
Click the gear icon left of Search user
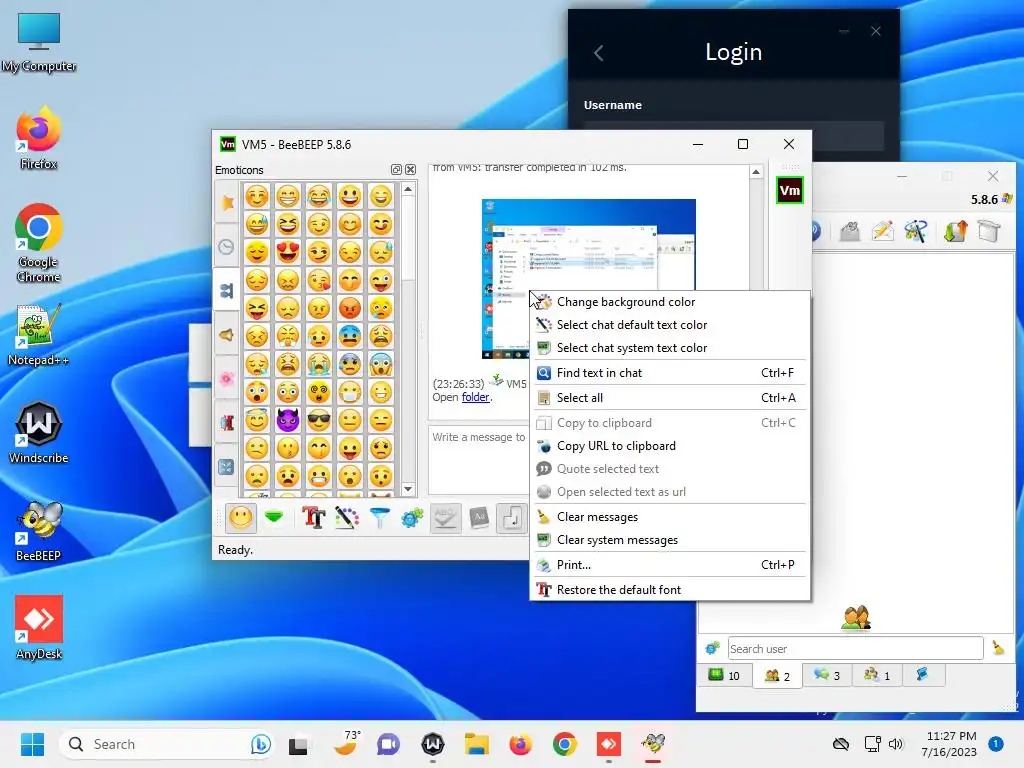[712, 648]
